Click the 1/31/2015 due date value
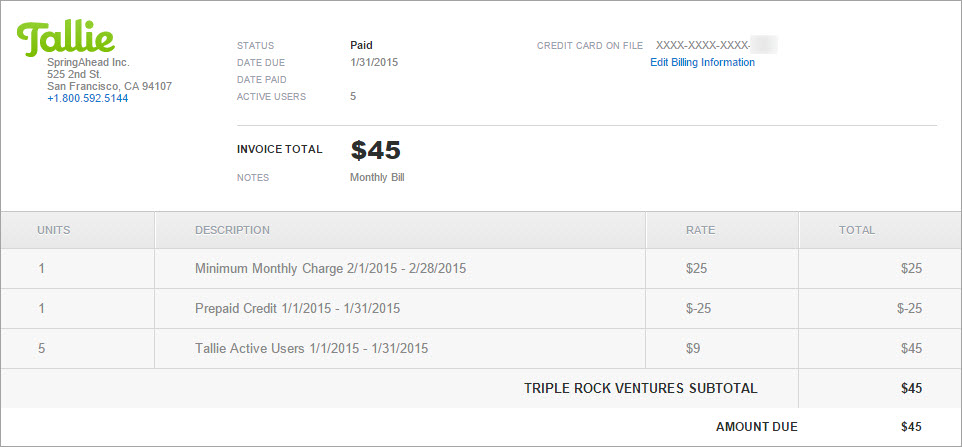 (x=374, y=62)
